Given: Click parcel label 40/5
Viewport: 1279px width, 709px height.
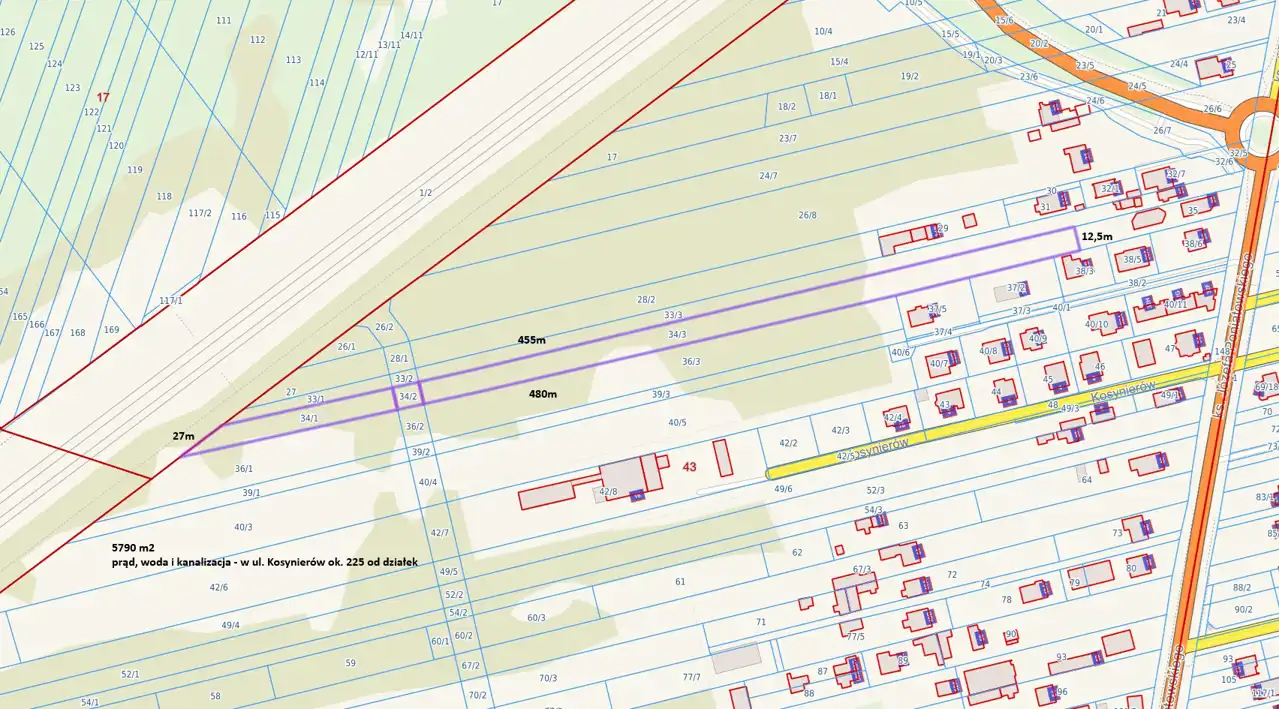Looking at the screenshot, I should point(678,423).
